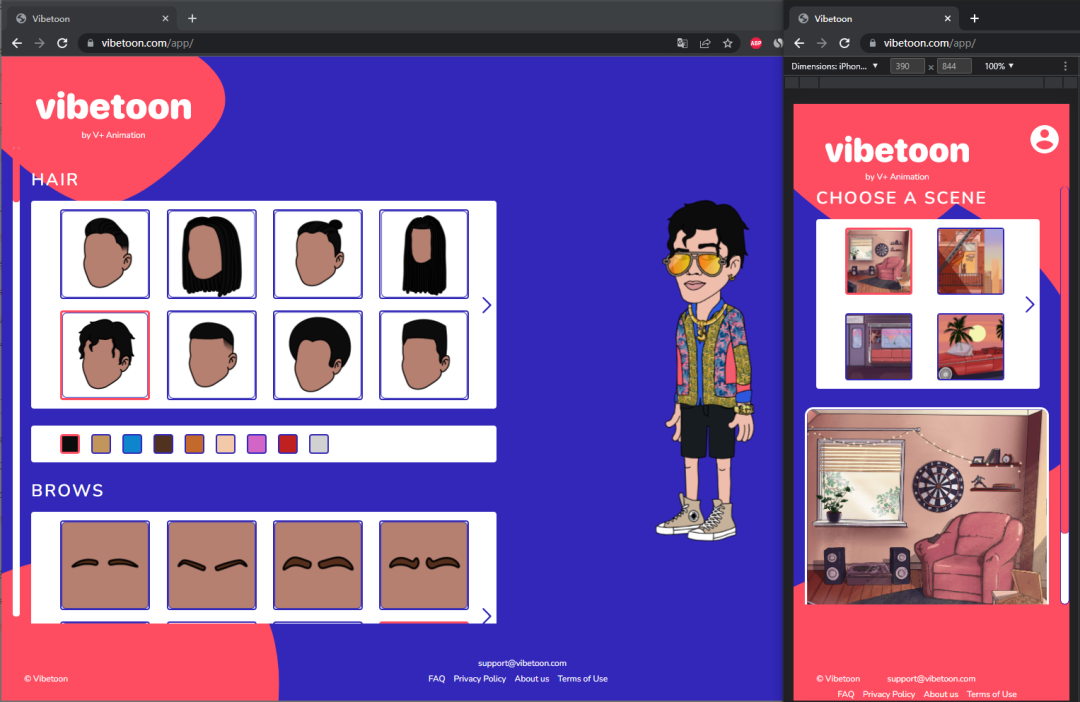Select messy curly hair style

point(105,355)
